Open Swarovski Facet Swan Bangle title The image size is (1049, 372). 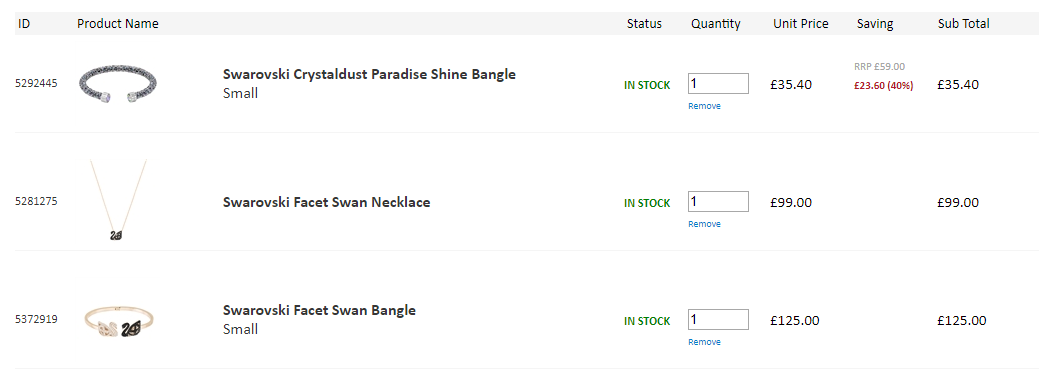(x=319, y=310)
